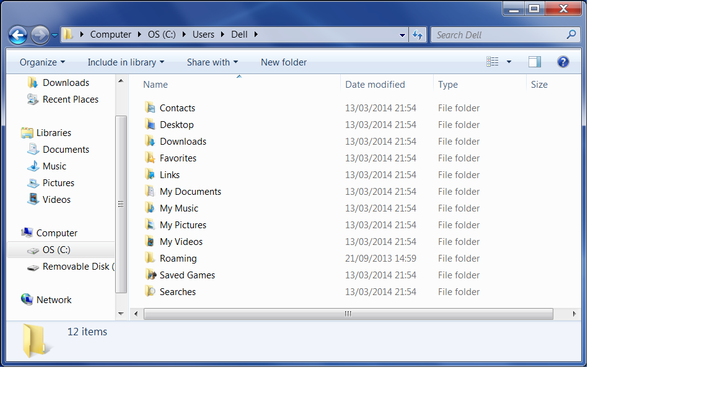The image size is (714, 401).
Task: Click the refresh icon beside address bar
Action: coord(417,35)
